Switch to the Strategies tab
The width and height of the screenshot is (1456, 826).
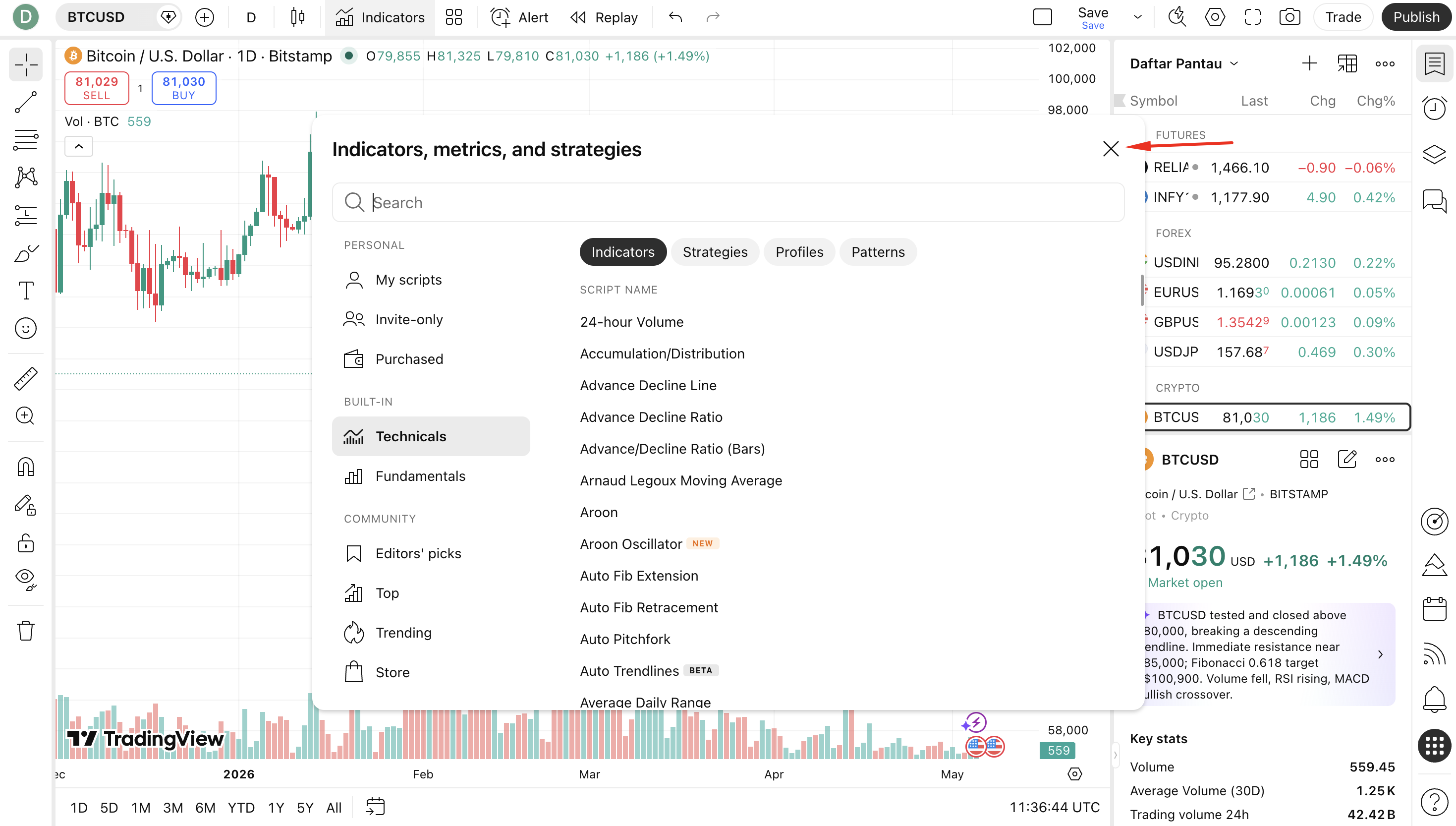tap(715, 252)
